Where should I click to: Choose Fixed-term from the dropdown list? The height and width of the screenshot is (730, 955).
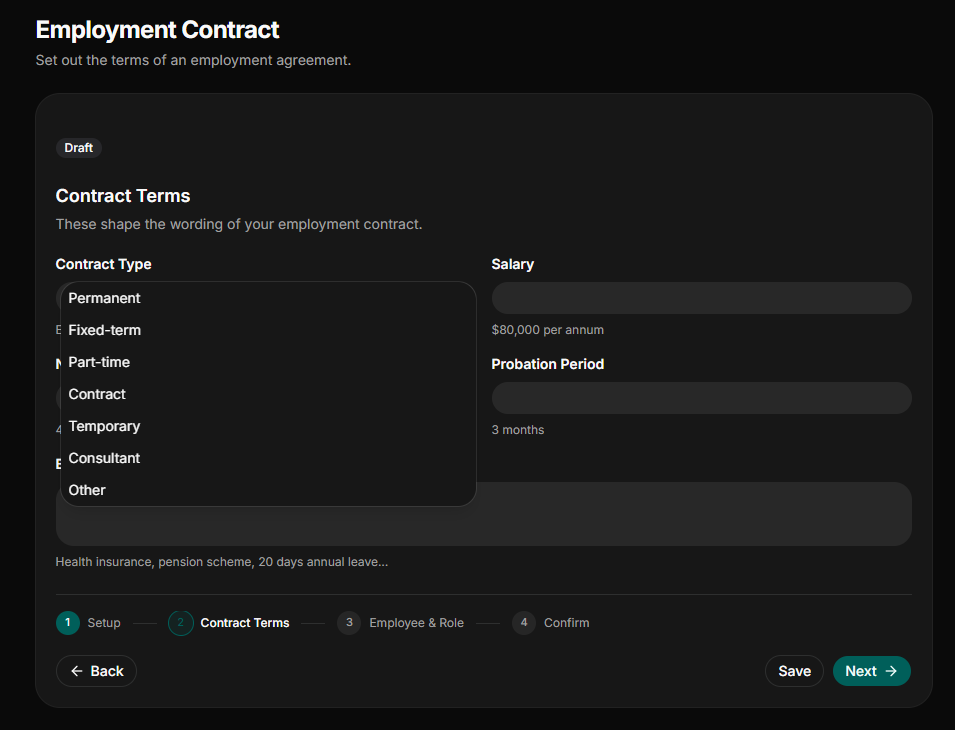(268, 330)
